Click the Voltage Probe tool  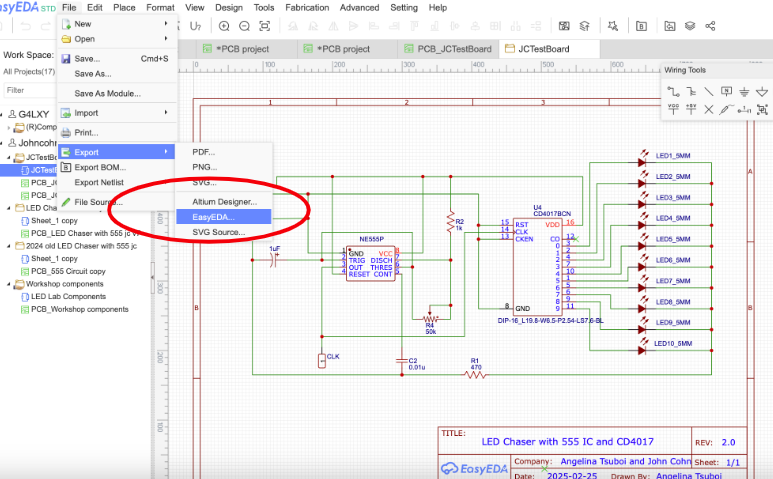point(727,108)
